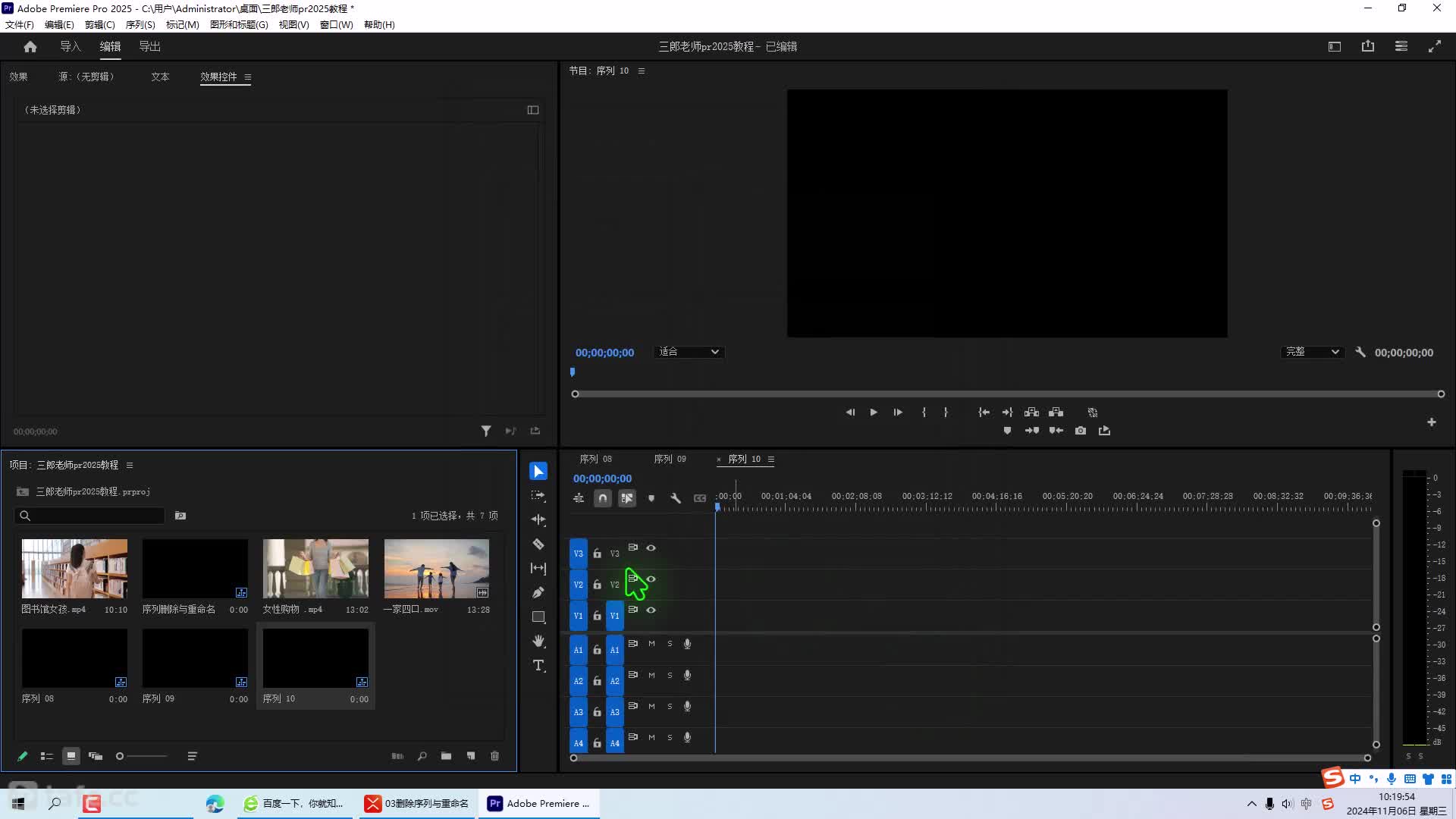The height and width of the screenshot is (819, 1456).
Task: Open the Quick Export share icon
Action: click(x=1367, y=46)
